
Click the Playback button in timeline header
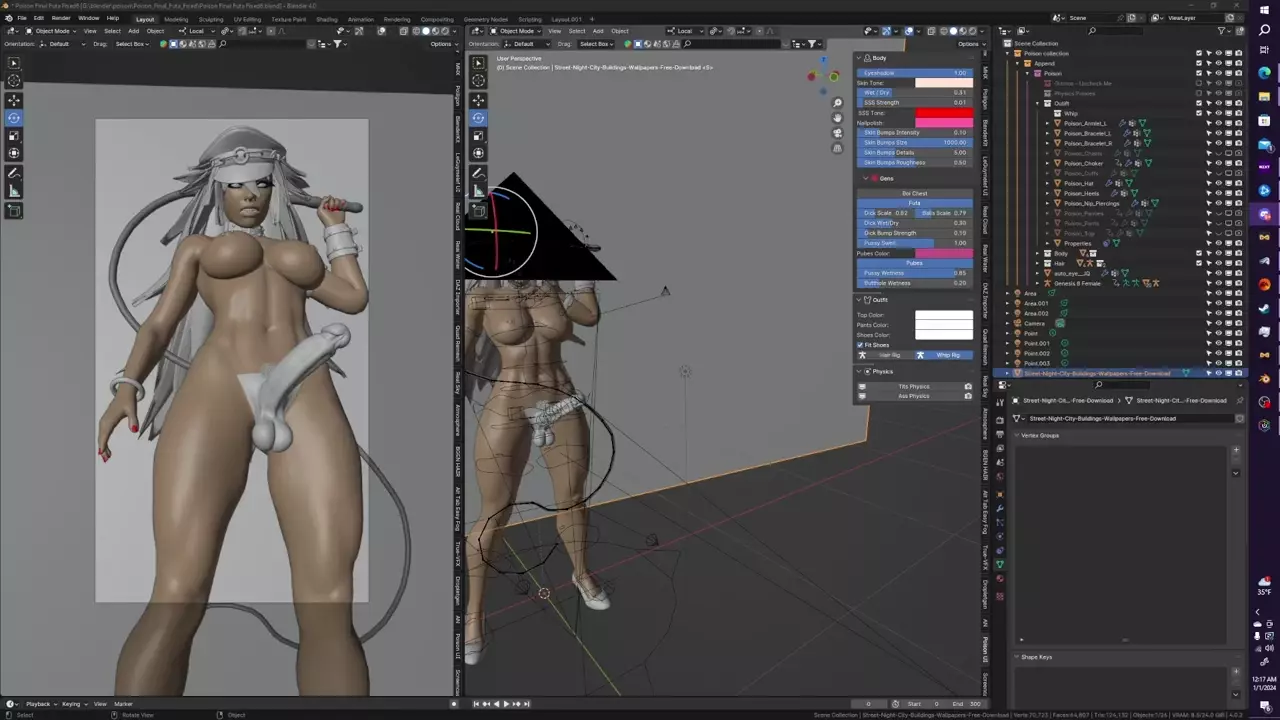coord(40,704)
